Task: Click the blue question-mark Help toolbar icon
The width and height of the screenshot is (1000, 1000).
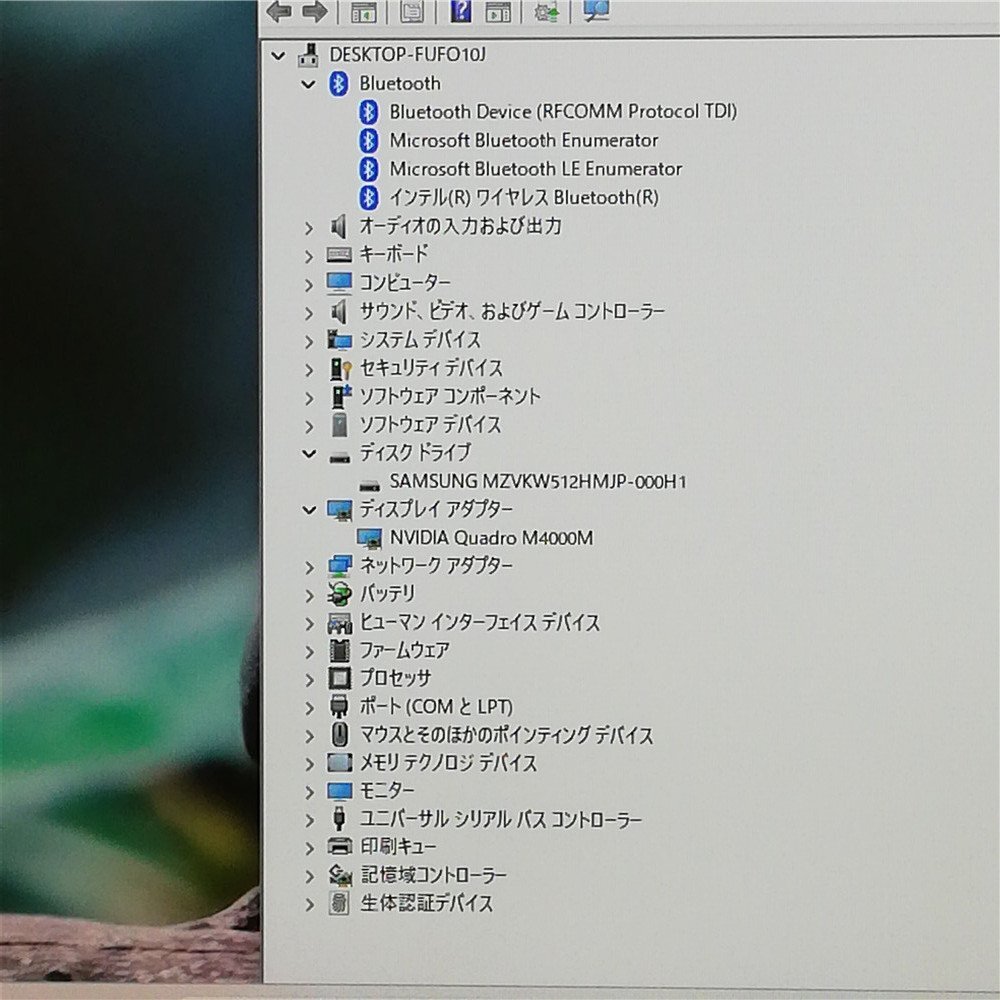Action: [x=460, y=11]
